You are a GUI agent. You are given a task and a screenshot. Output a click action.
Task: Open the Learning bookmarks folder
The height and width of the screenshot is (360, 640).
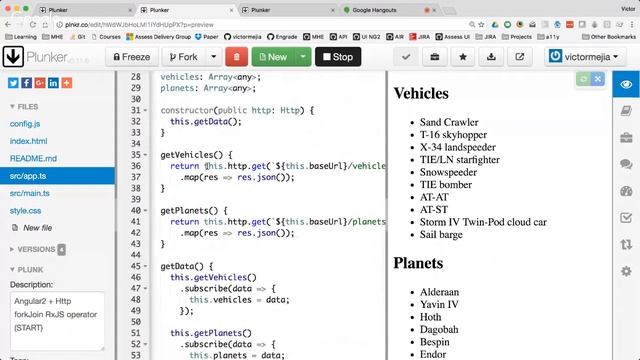point(21,37)
